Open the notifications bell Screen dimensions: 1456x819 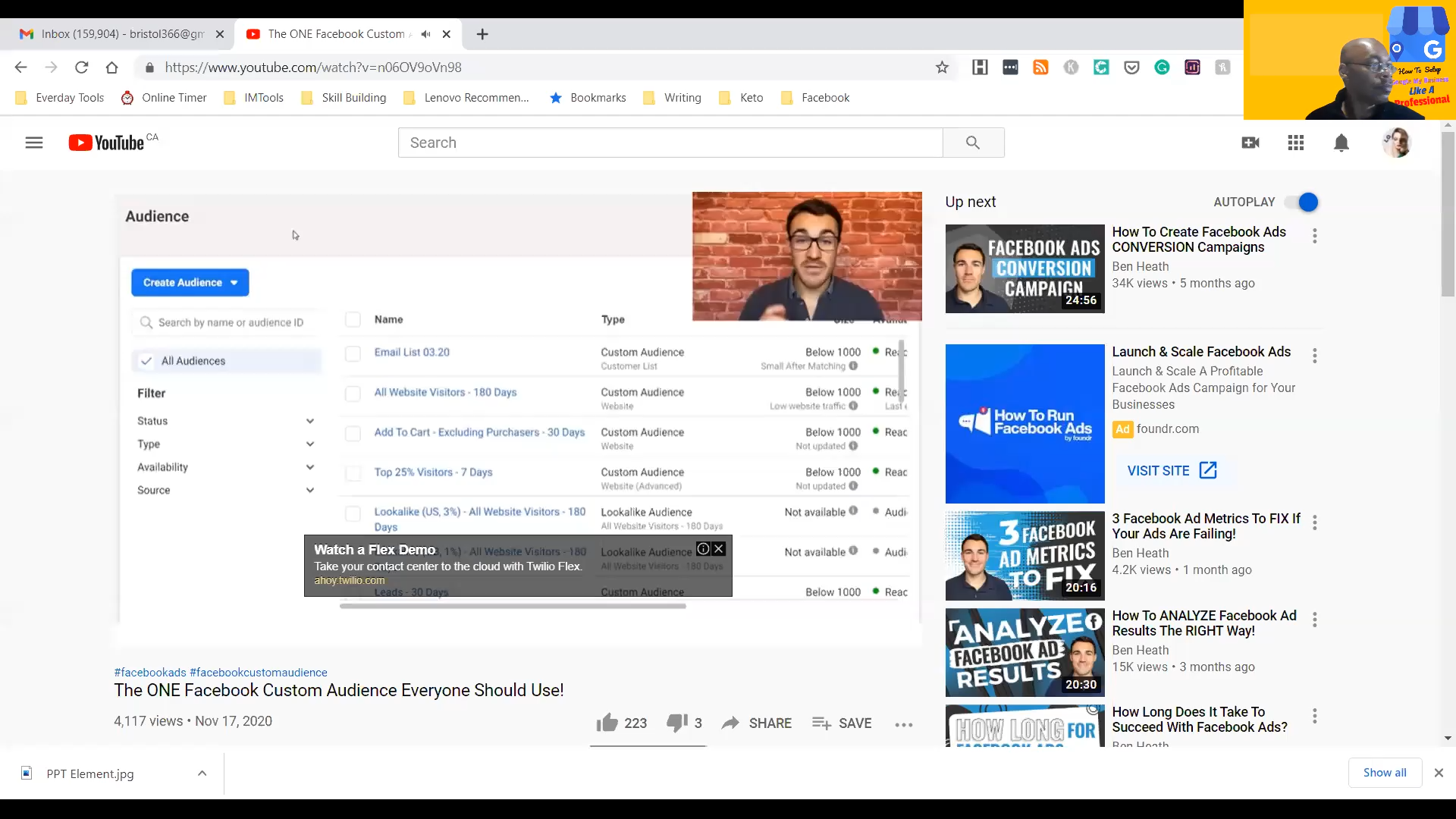pyautogui.click(x=1341, y=143)
